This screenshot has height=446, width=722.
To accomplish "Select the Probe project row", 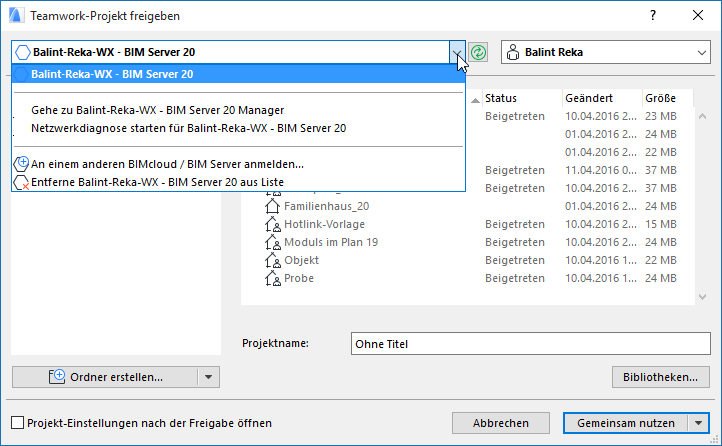I will click(x=467, y=278).
